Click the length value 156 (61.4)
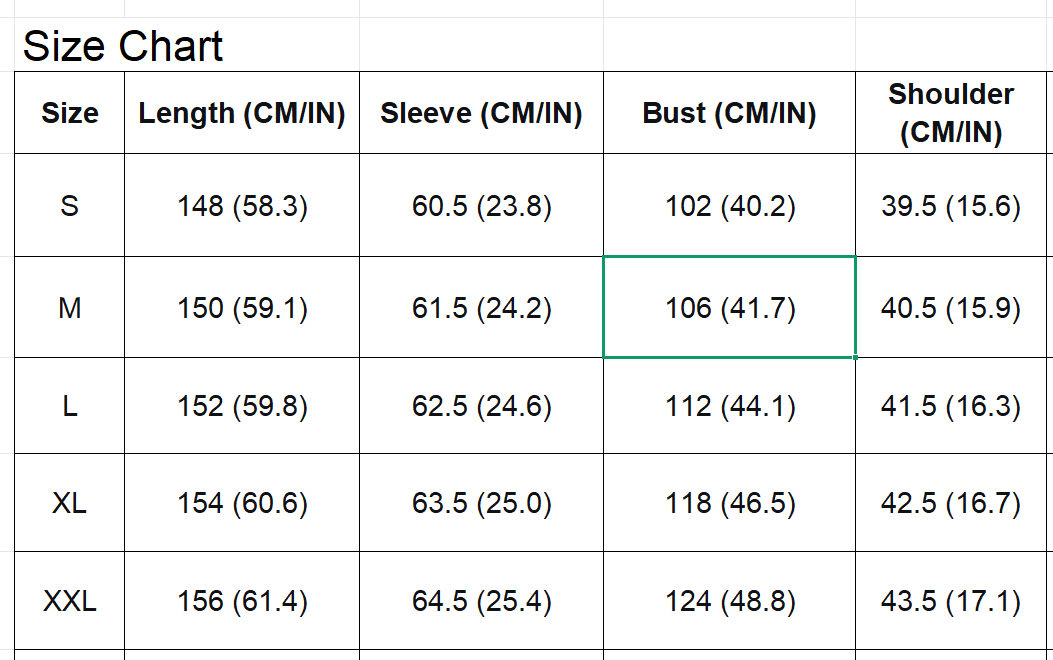The height and width of the screenshot is (660, 1053). [x=242, y=601]
